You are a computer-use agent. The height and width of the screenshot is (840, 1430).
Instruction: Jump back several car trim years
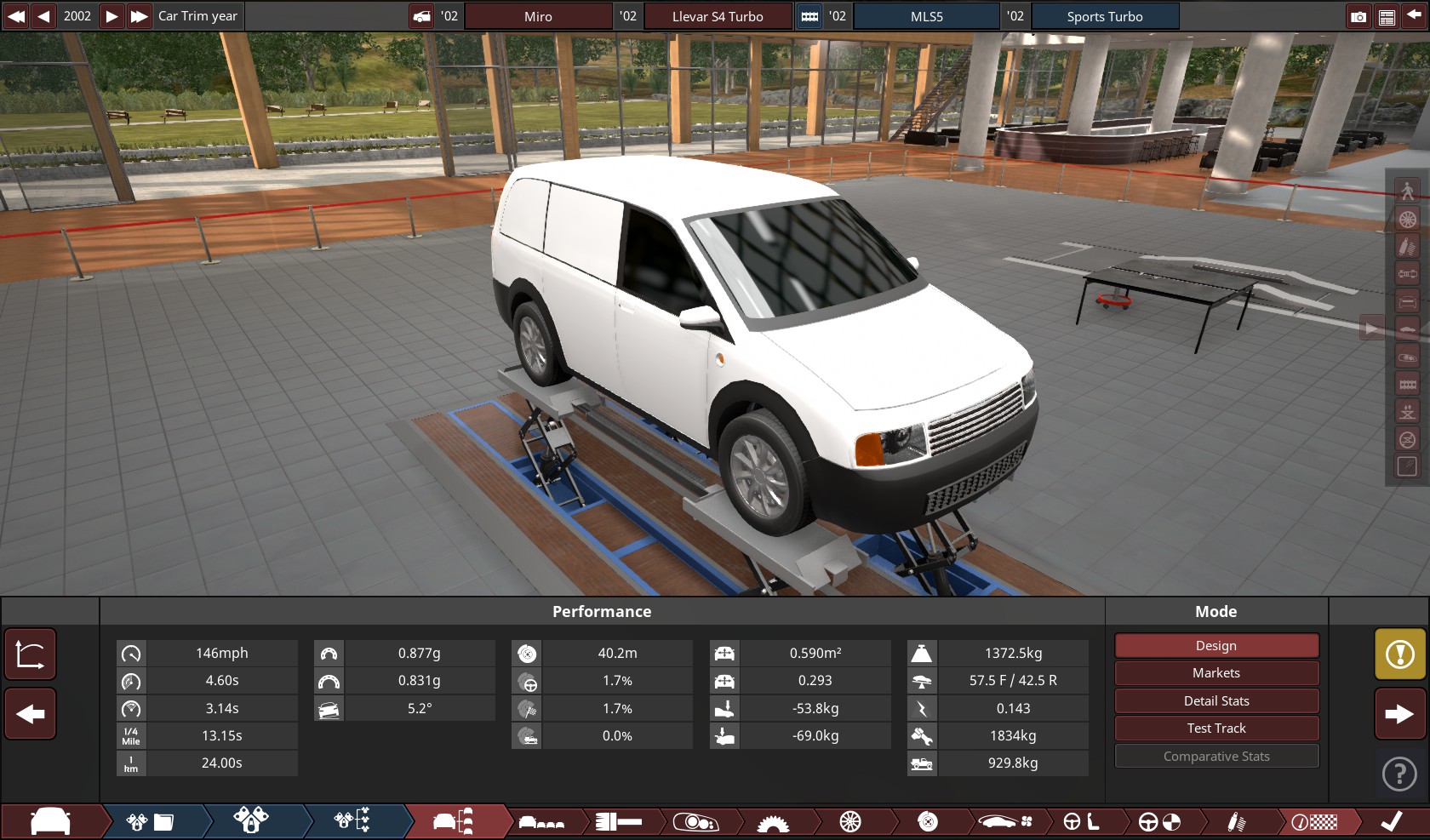click(15, 16)
